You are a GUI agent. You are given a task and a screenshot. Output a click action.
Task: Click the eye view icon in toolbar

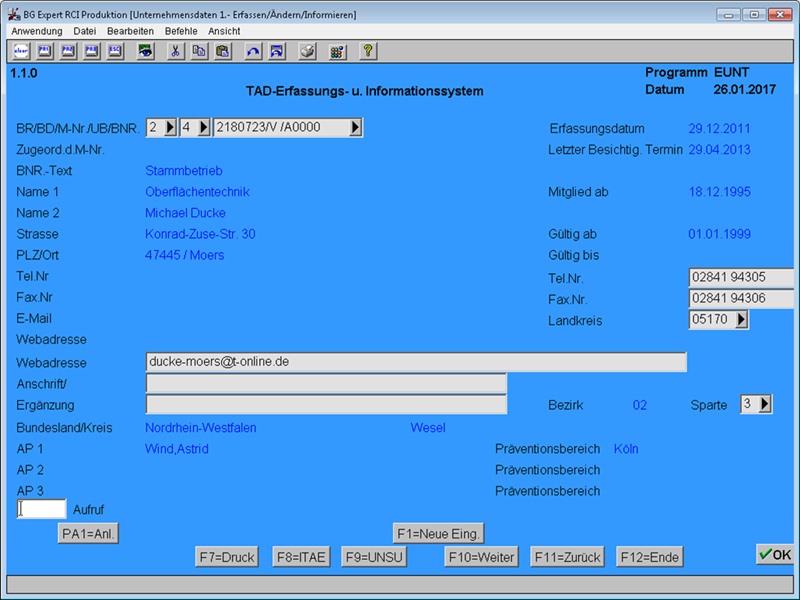point(146,51)
